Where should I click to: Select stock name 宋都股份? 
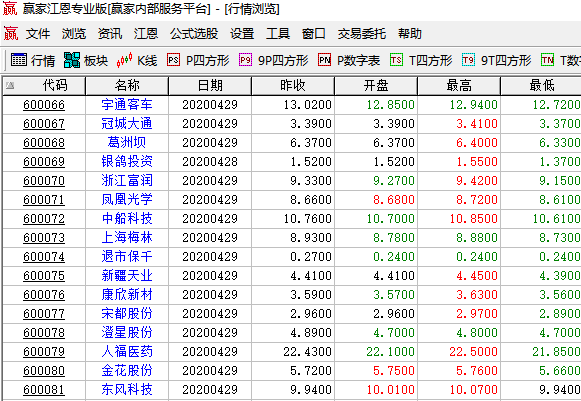point(127,314)
